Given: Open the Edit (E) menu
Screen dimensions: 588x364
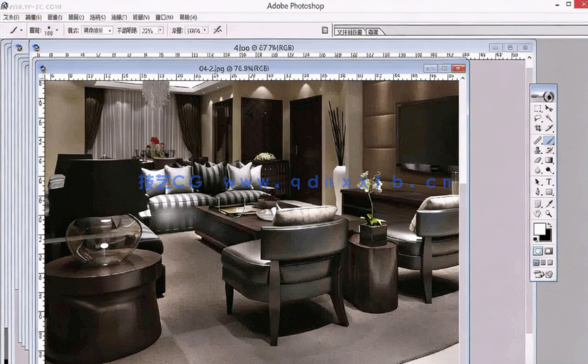Looking at the screenshot, I should tap(33, 17).
